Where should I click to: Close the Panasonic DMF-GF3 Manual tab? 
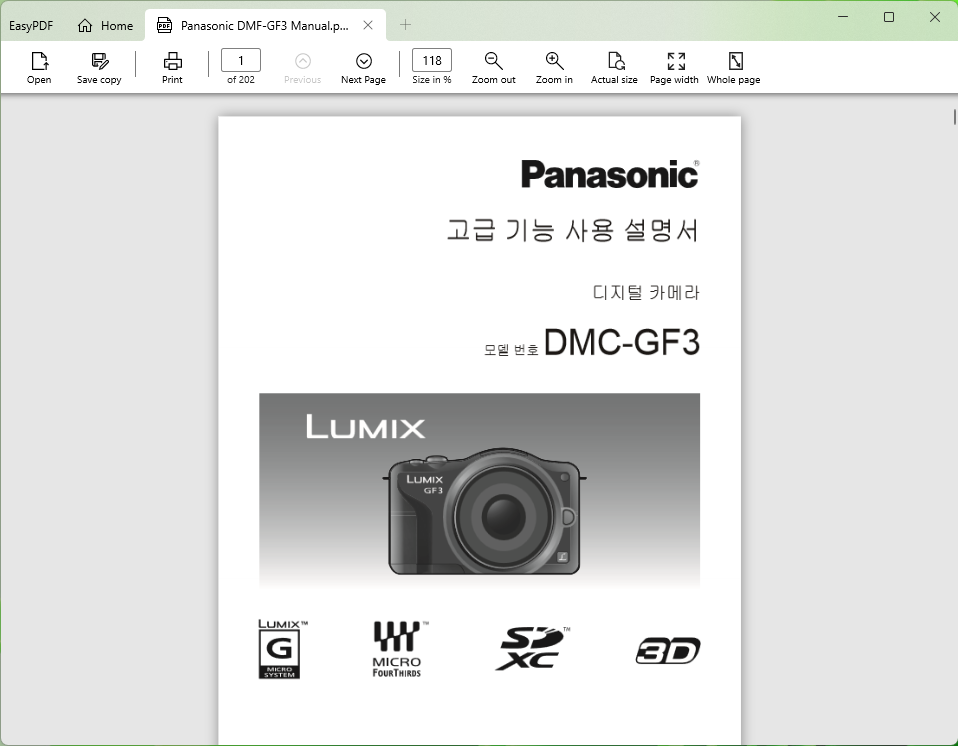[368, 25]
